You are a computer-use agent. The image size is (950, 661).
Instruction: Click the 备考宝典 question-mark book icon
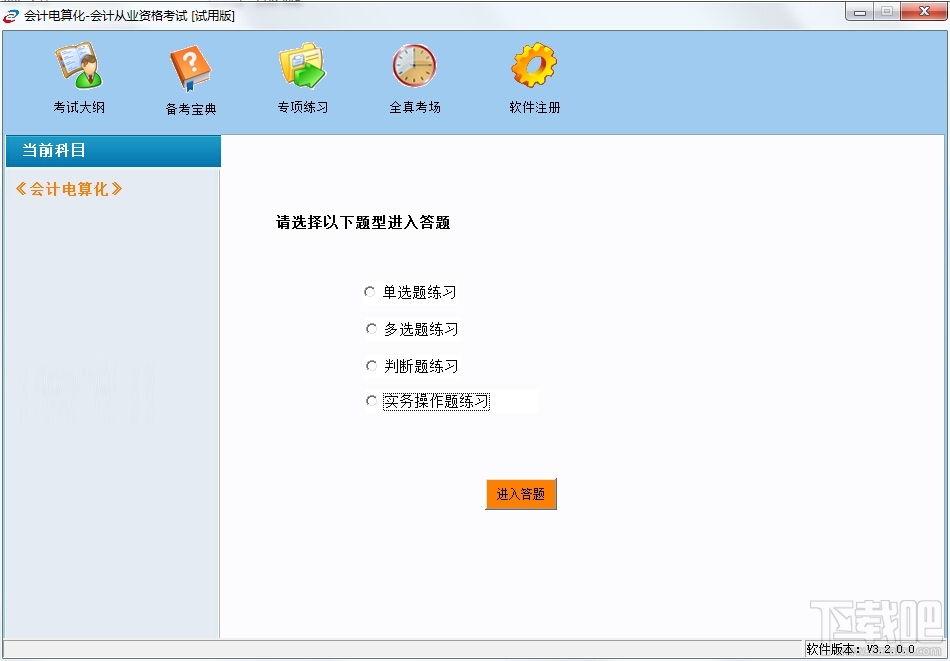click(x=190, y=68)
